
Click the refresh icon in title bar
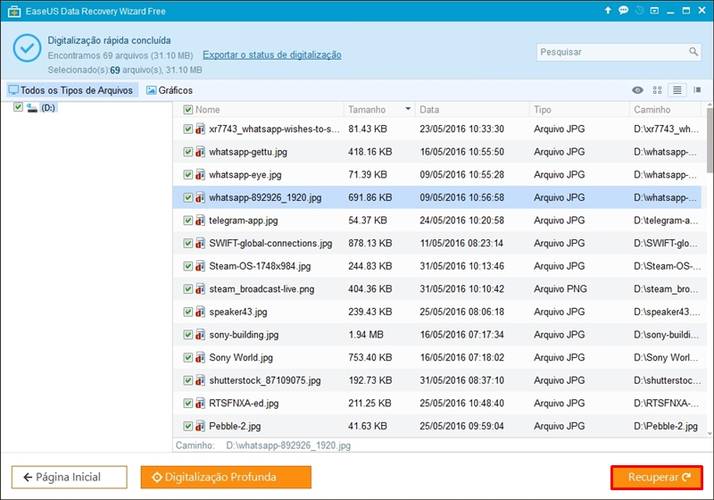click(639, 10)
